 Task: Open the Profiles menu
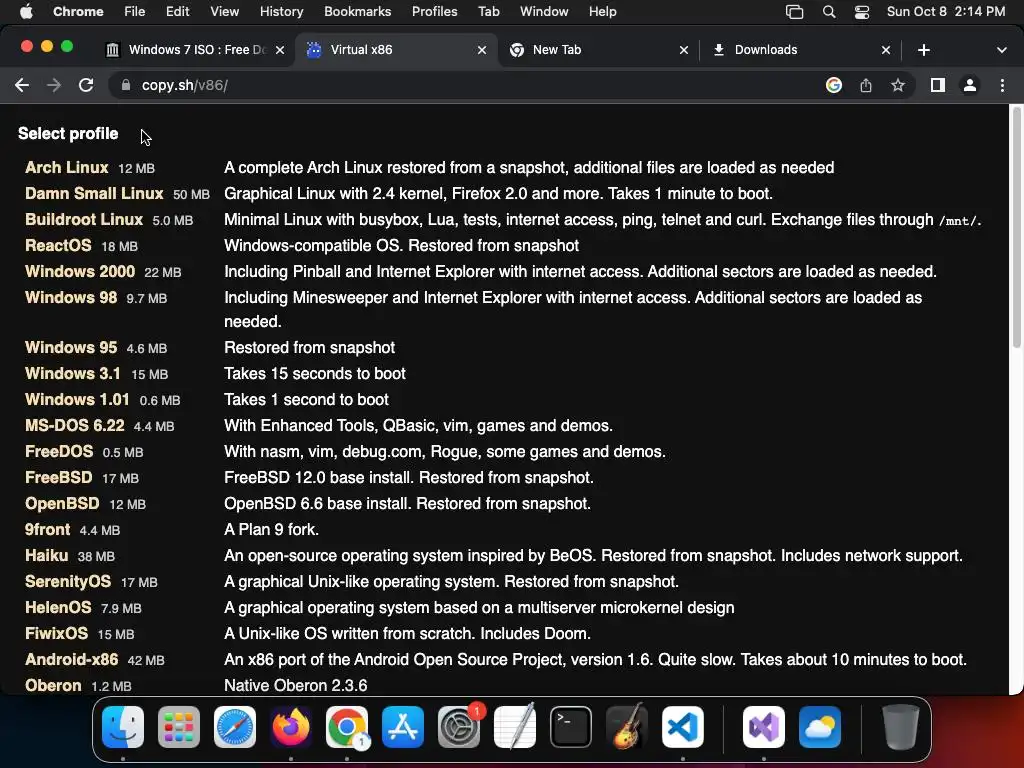click(434, 12)
